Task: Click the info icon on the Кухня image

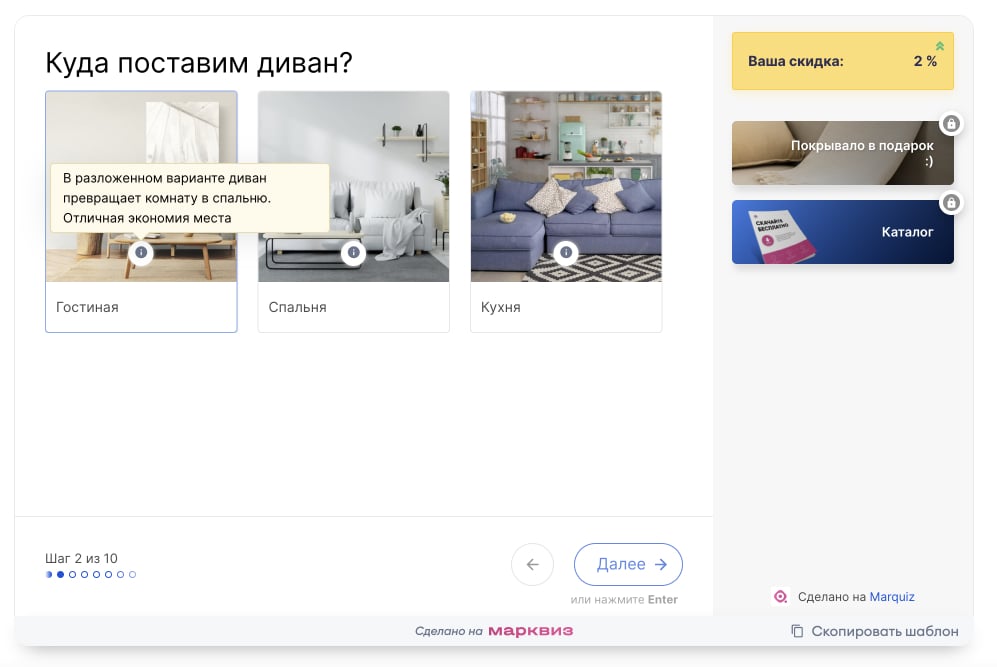Action: pyautogui.click(x=566, y=252)
